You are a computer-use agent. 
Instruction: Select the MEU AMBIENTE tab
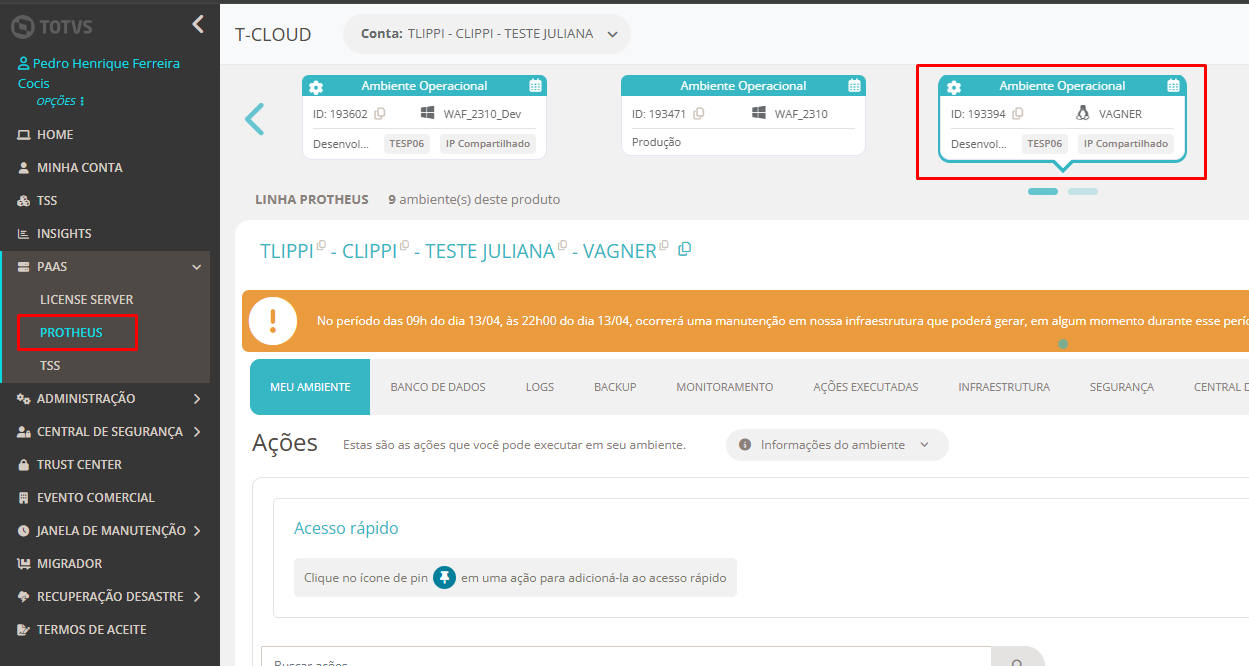310,387
